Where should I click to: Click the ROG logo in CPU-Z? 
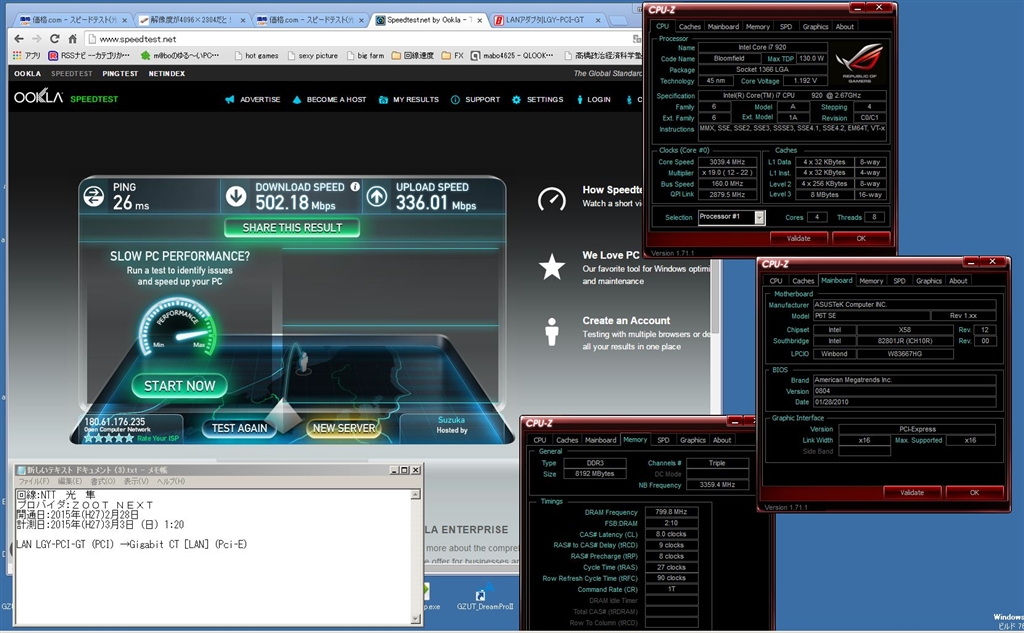click(859, 65)
